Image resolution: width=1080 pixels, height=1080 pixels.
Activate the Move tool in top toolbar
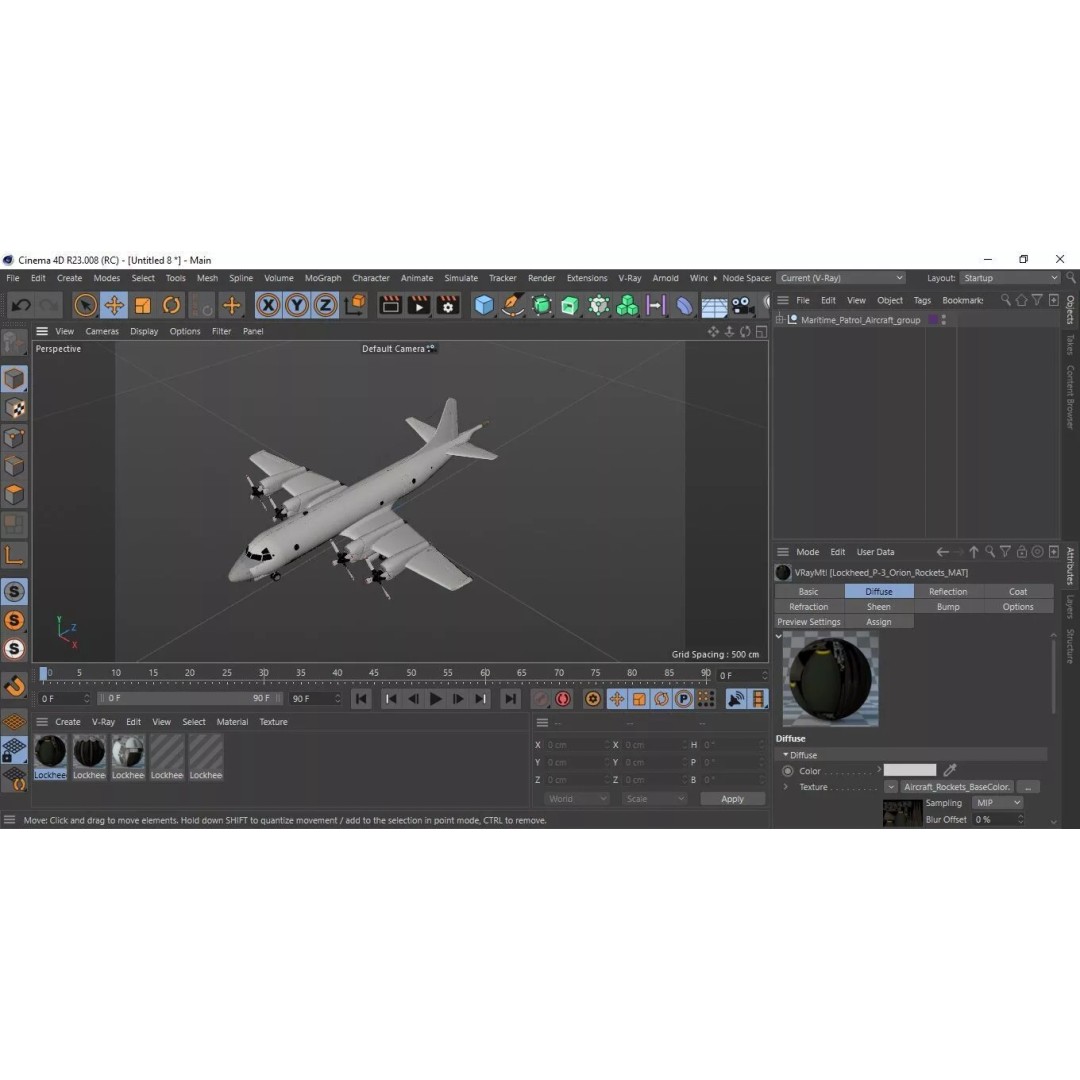point(114,304)
